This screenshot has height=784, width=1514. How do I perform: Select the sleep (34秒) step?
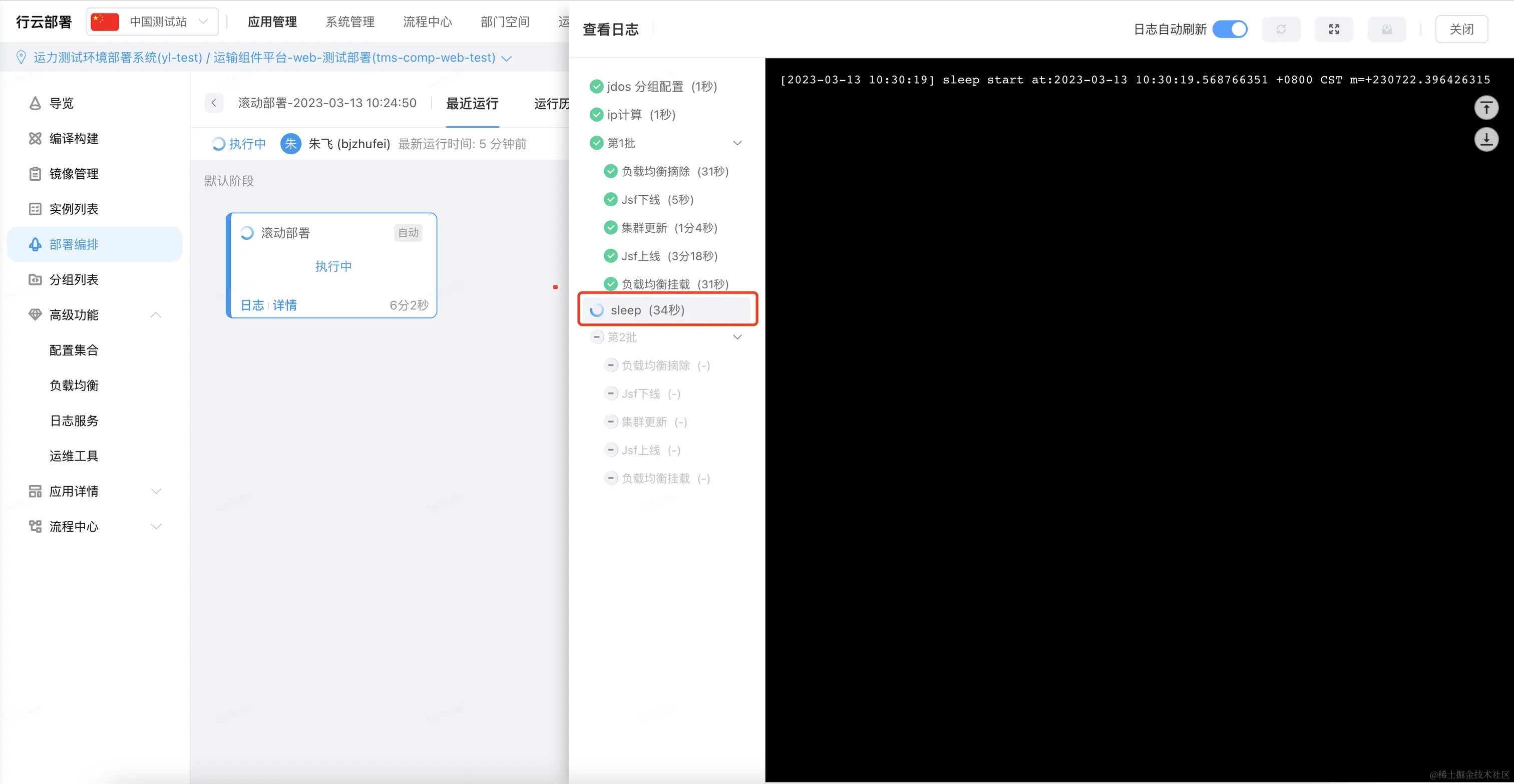(647, 310)
